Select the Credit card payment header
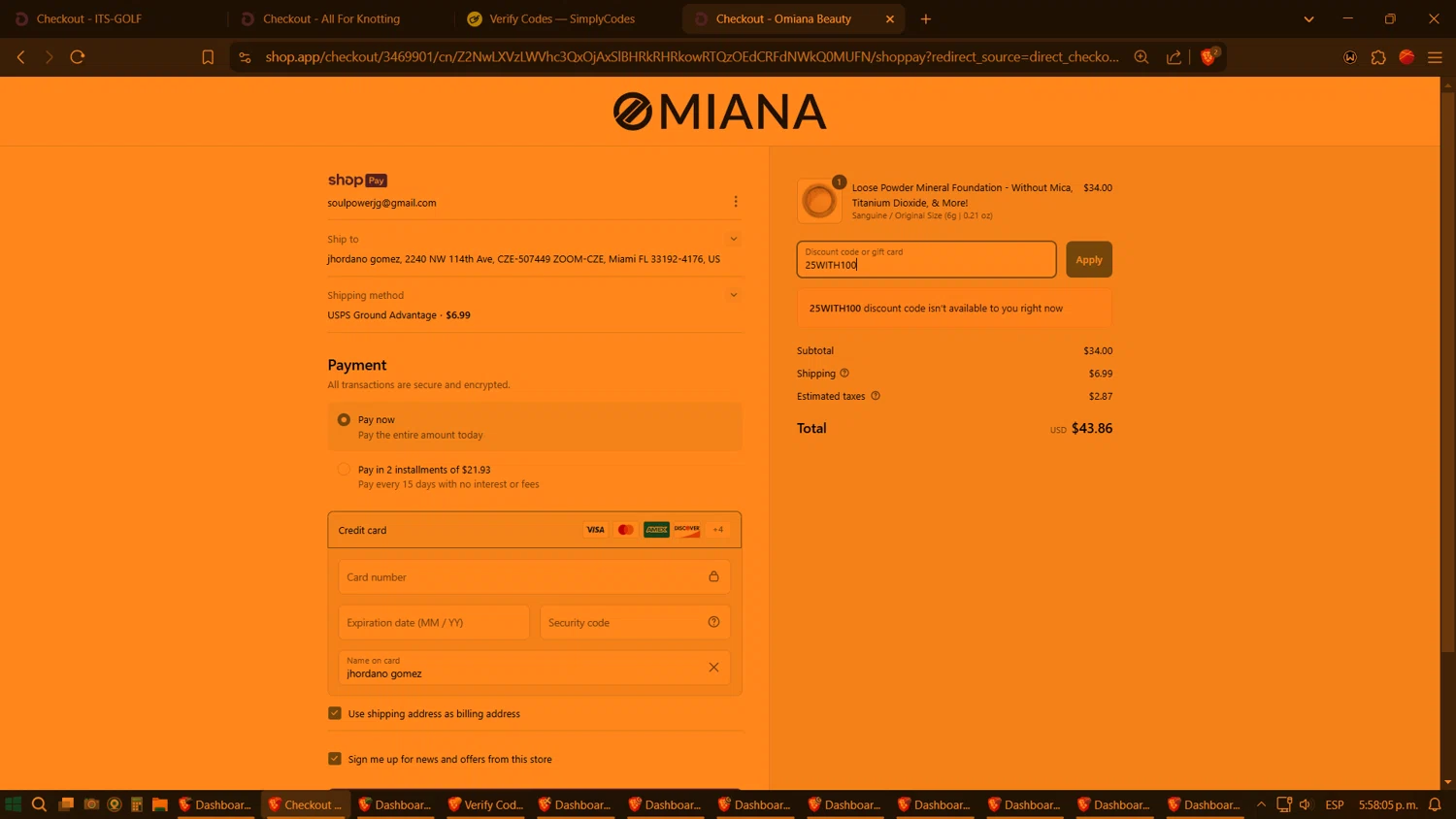 (535, 530)
